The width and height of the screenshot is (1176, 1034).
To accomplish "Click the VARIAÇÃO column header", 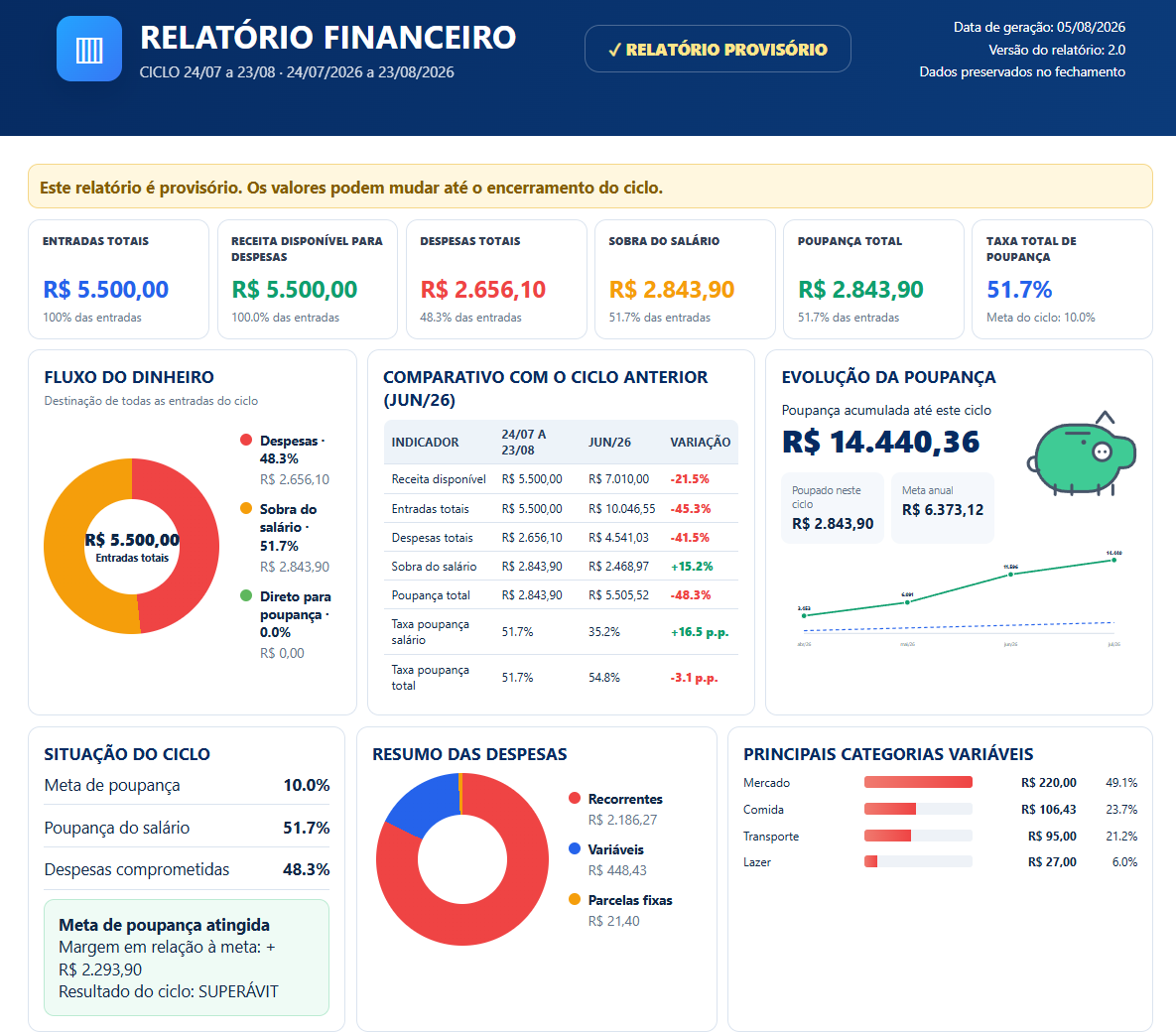I will pos(700,443).
